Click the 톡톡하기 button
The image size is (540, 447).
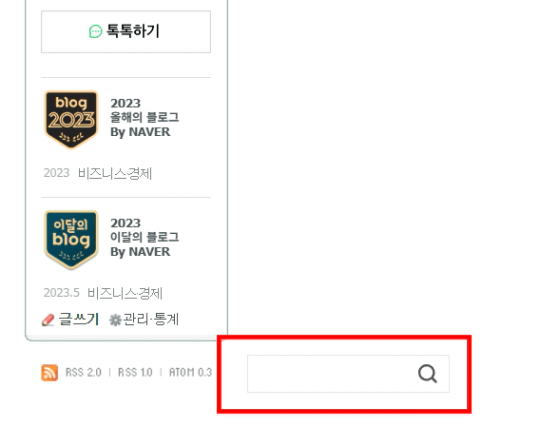[126, 32]
